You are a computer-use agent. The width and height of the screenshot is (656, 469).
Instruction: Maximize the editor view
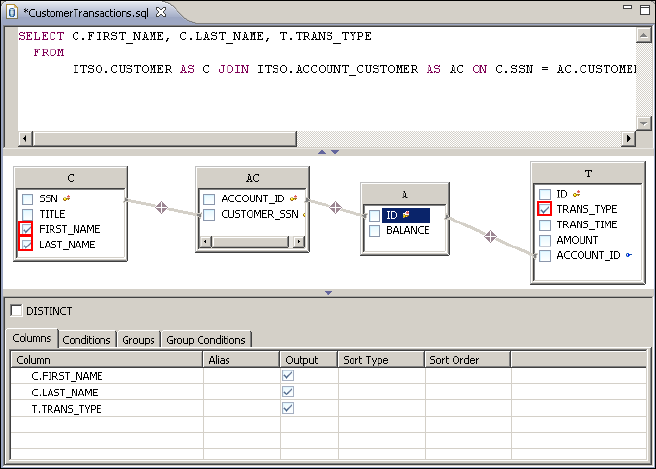tap(645, 10)
